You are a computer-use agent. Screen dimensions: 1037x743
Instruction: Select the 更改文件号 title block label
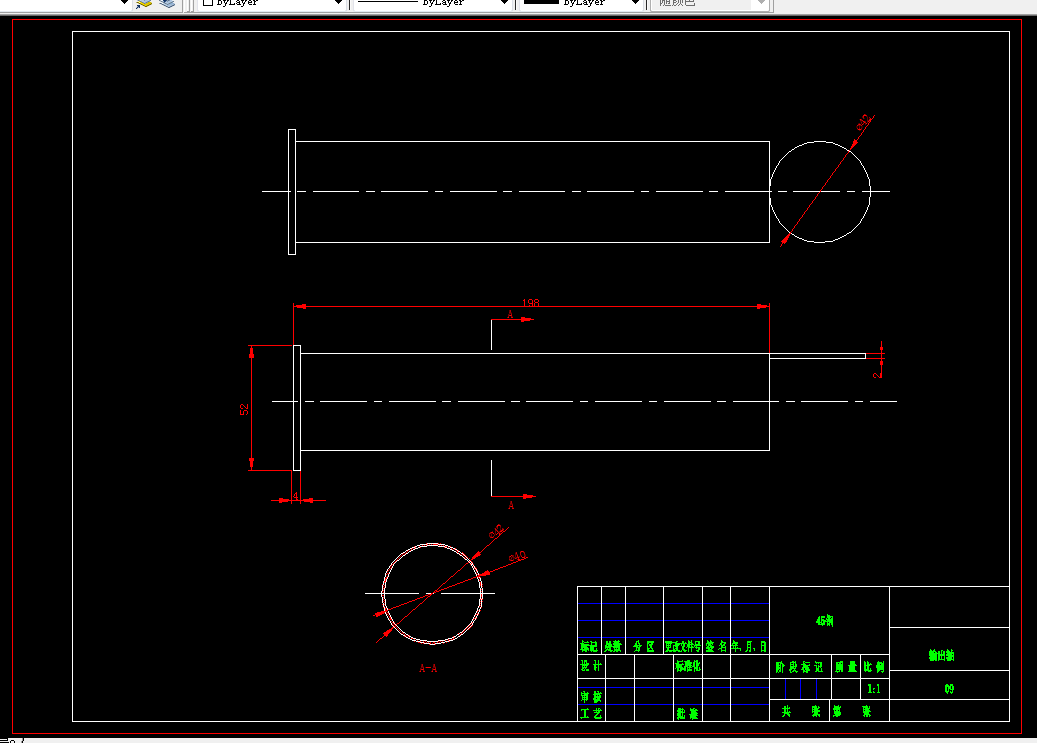(683, 646)
